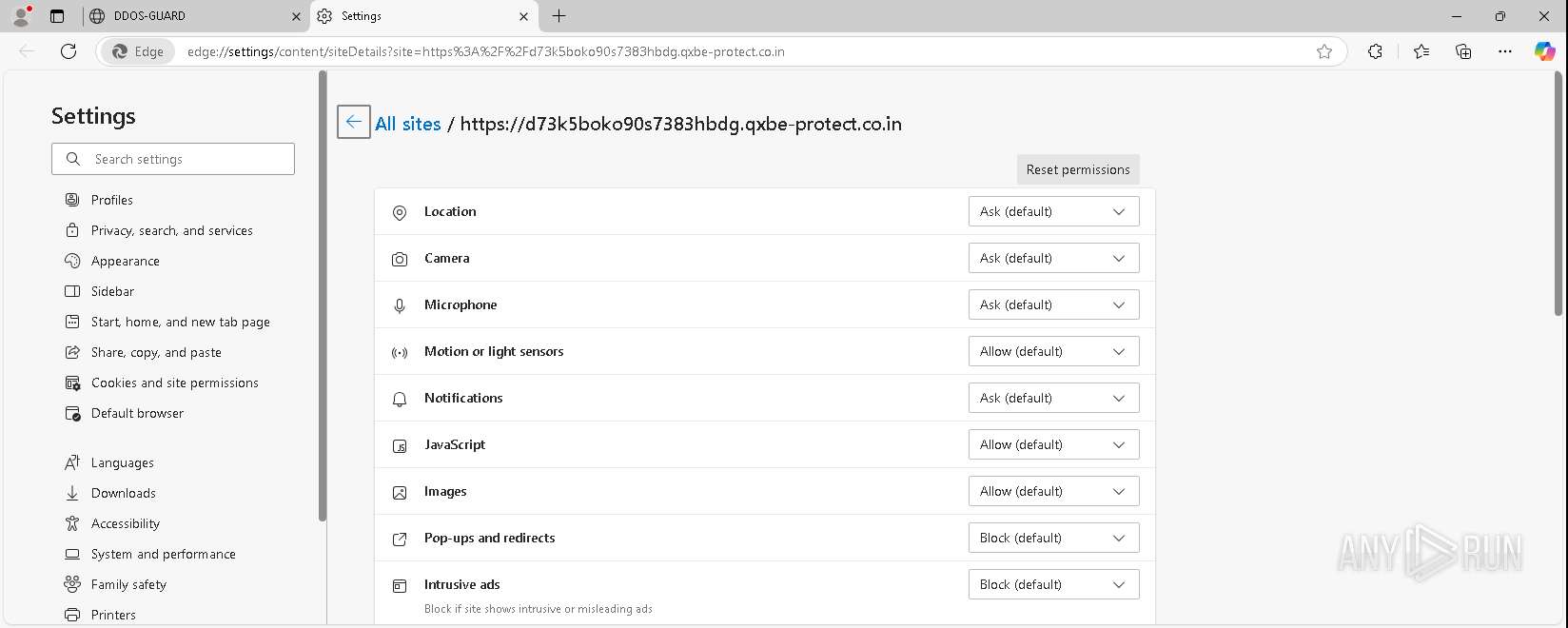
Task: Open Accessibility settings section
Action: click(x=125, y=523)
